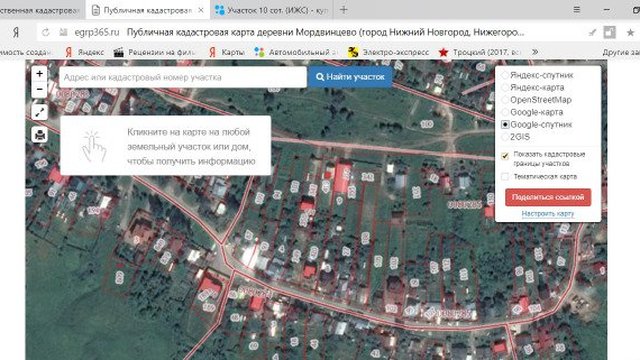Toggle fullscreen map mode

click(39, 112)
